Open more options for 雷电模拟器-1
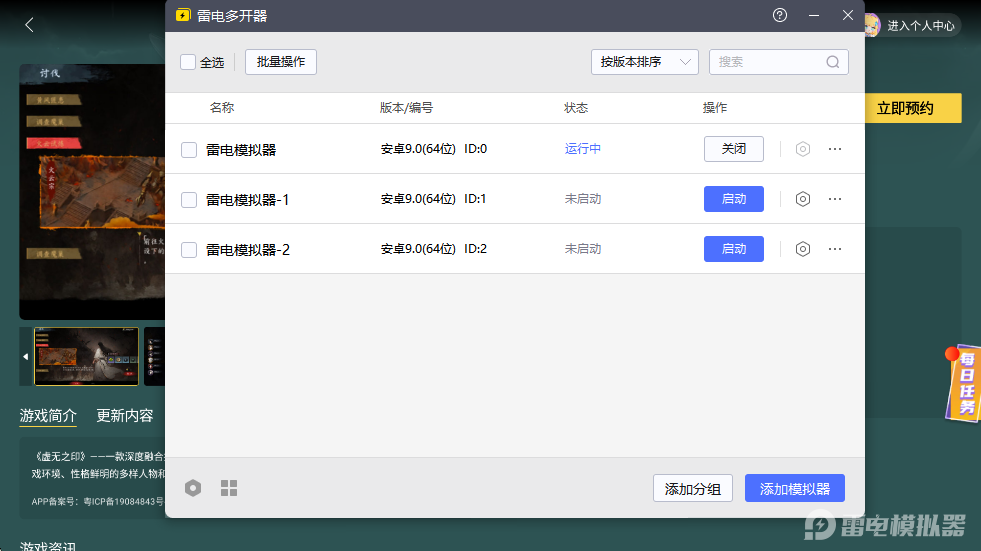The width and height of the screenshot is (981, 551). (x=835, y=199)
